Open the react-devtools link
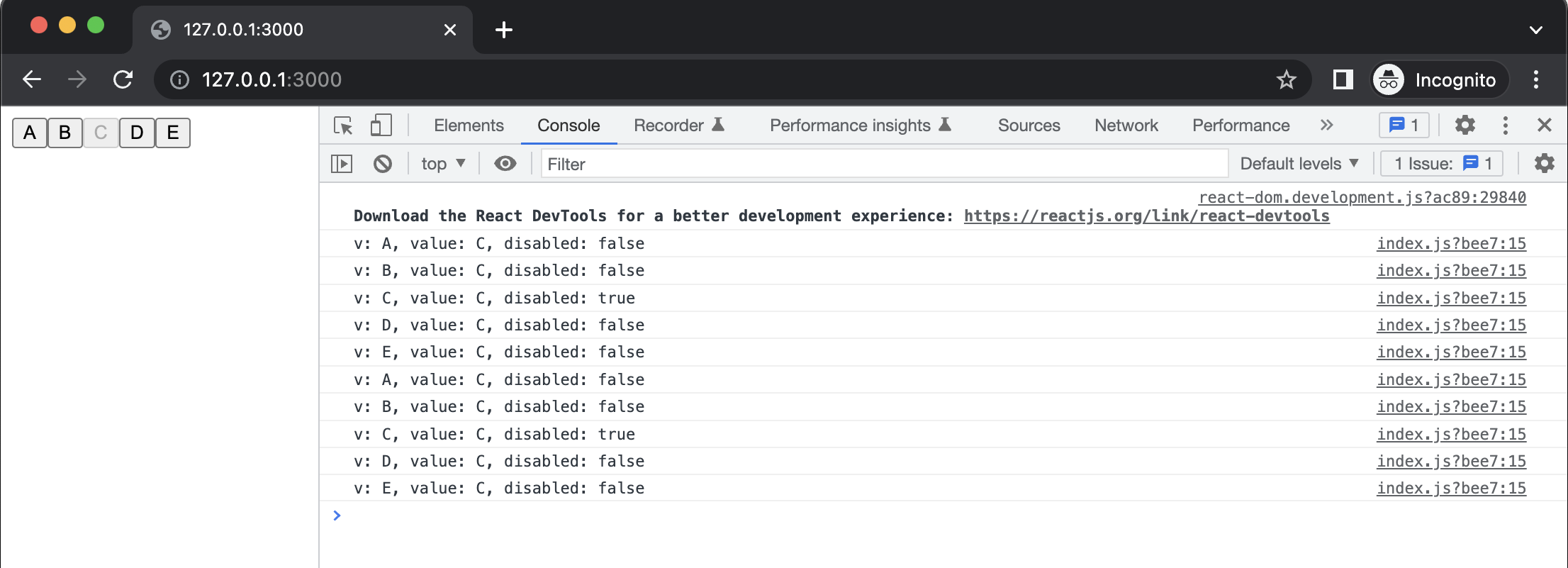1568x568 pixels. tap(1146, 216)
